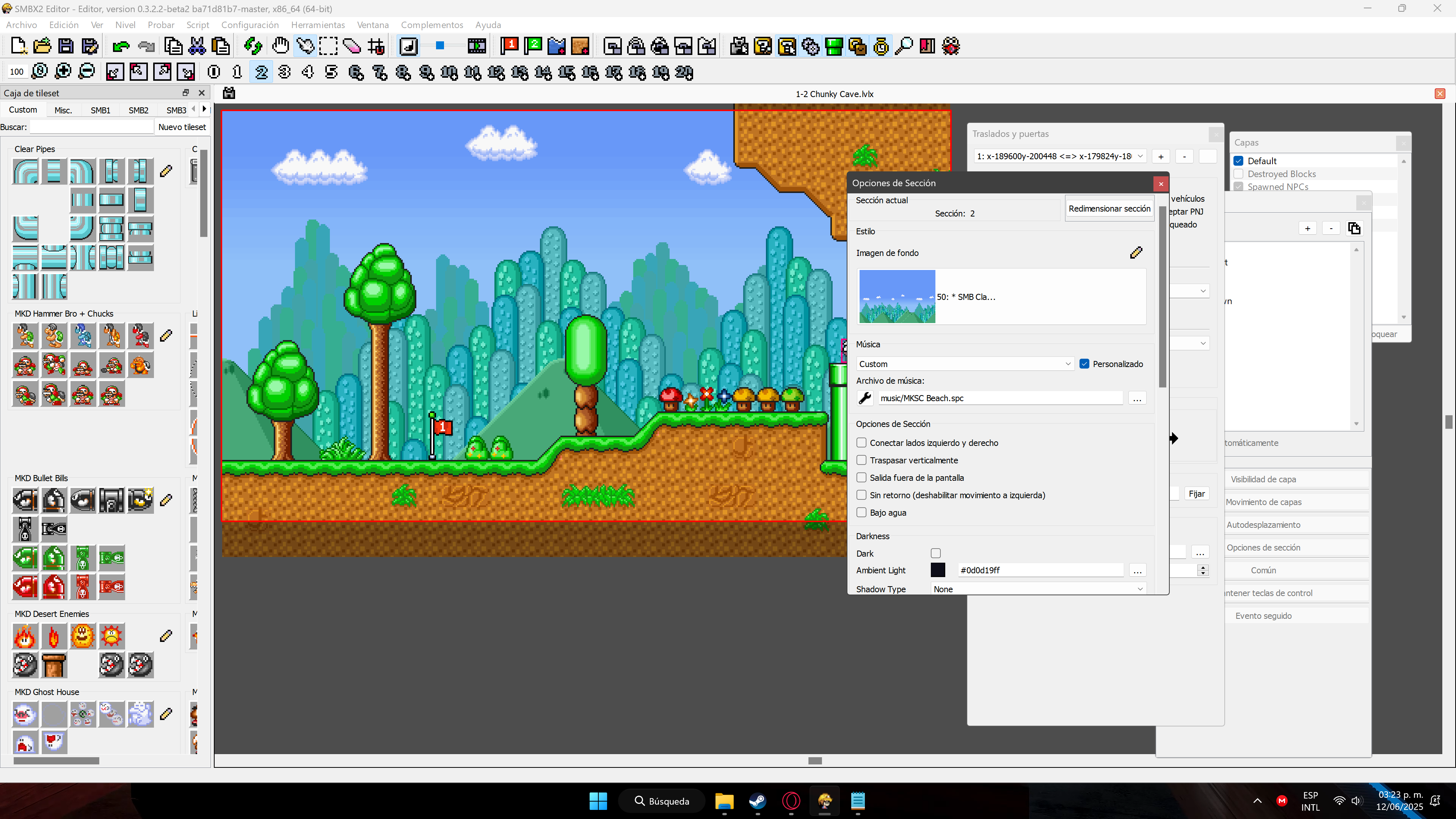Click the Undo green arrow icon
Viewport: 1456px width, 819px height.
[x=121, y=46]
